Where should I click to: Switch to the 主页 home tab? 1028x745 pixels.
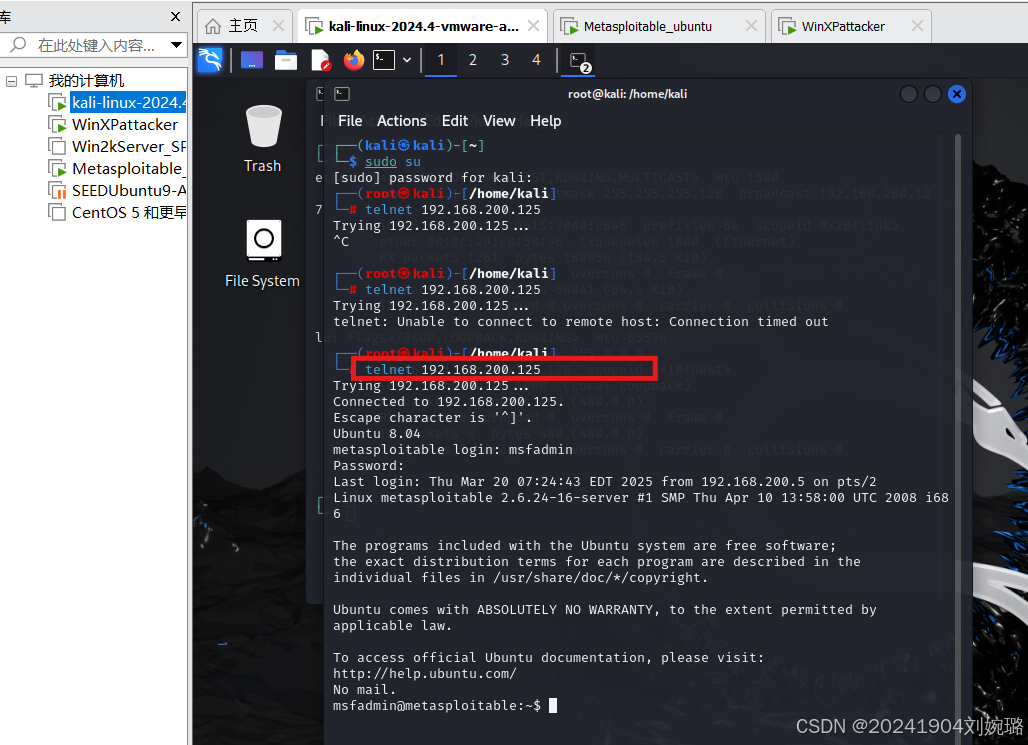(244, 26)
